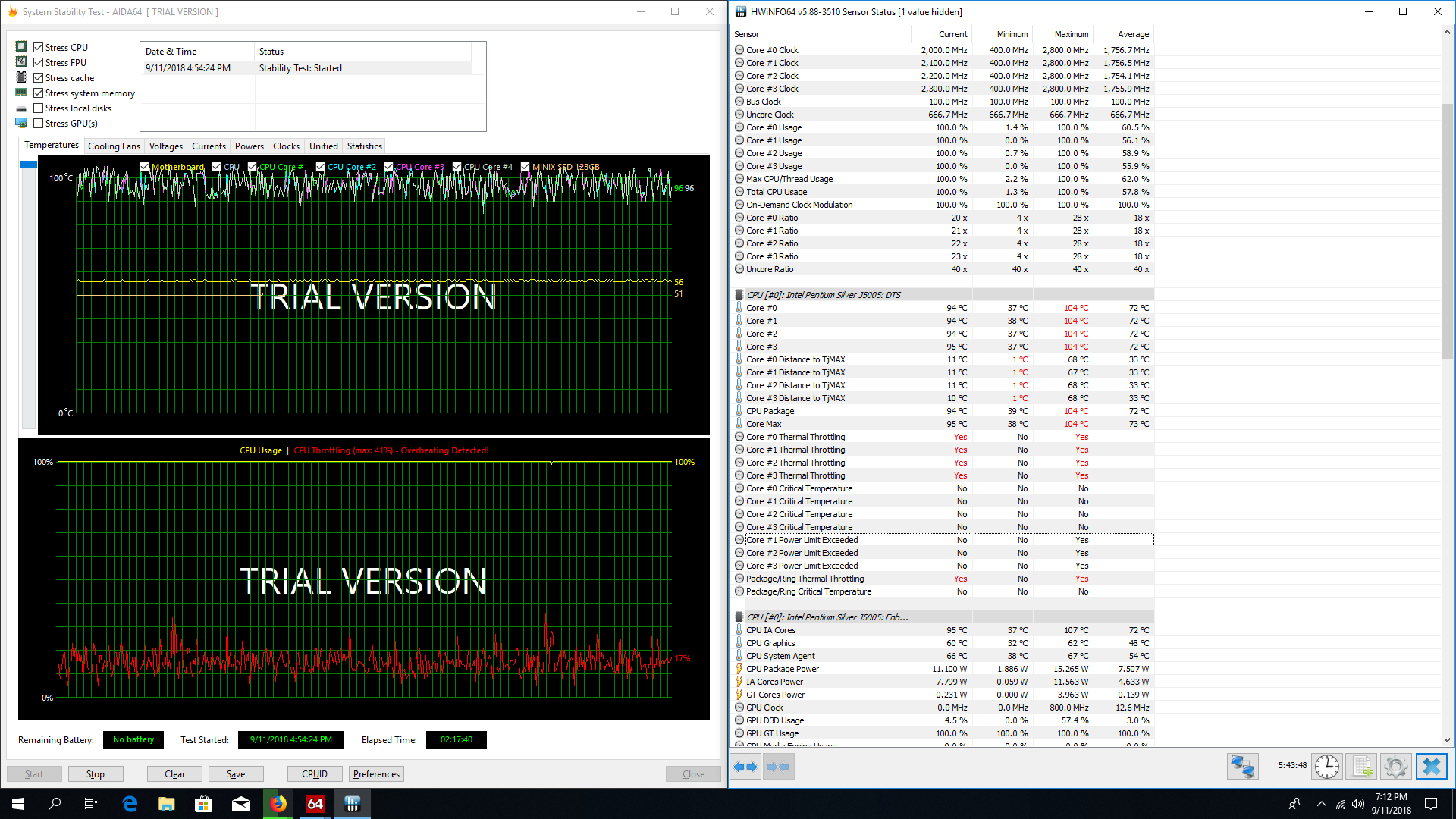This screenshot has height=819, width=1456.
Task: Click Core #0 Clock sensor icon
Action: click(739, 50)
